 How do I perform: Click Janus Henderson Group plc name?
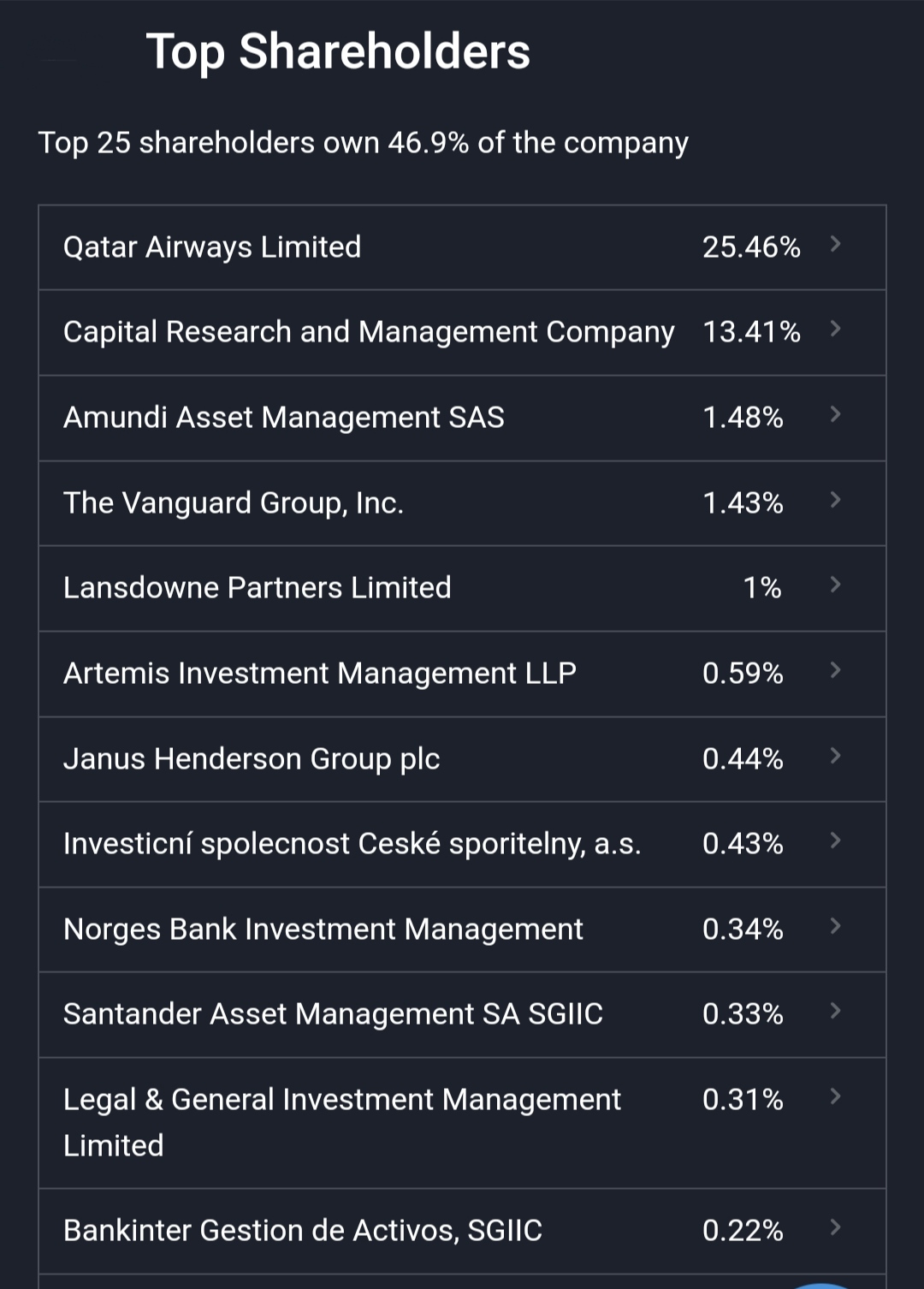click(x=252, y=759)
